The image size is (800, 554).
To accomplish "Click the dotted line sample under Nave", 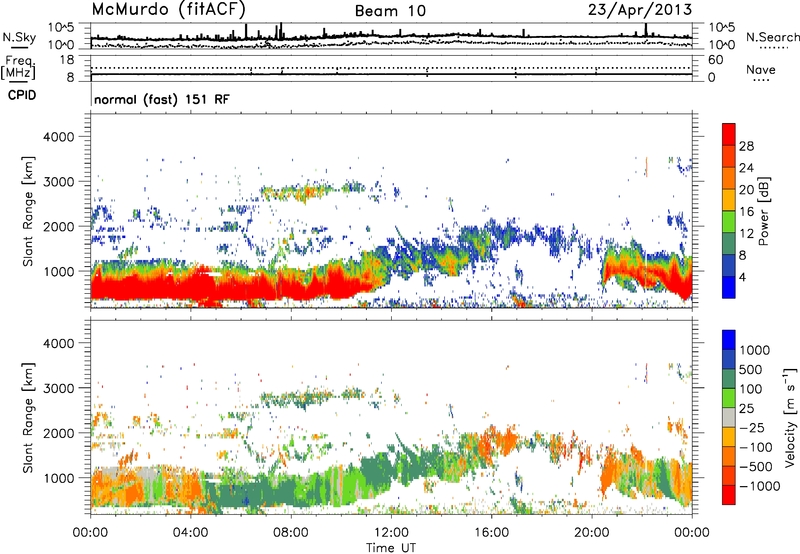I will coord(761,80).
